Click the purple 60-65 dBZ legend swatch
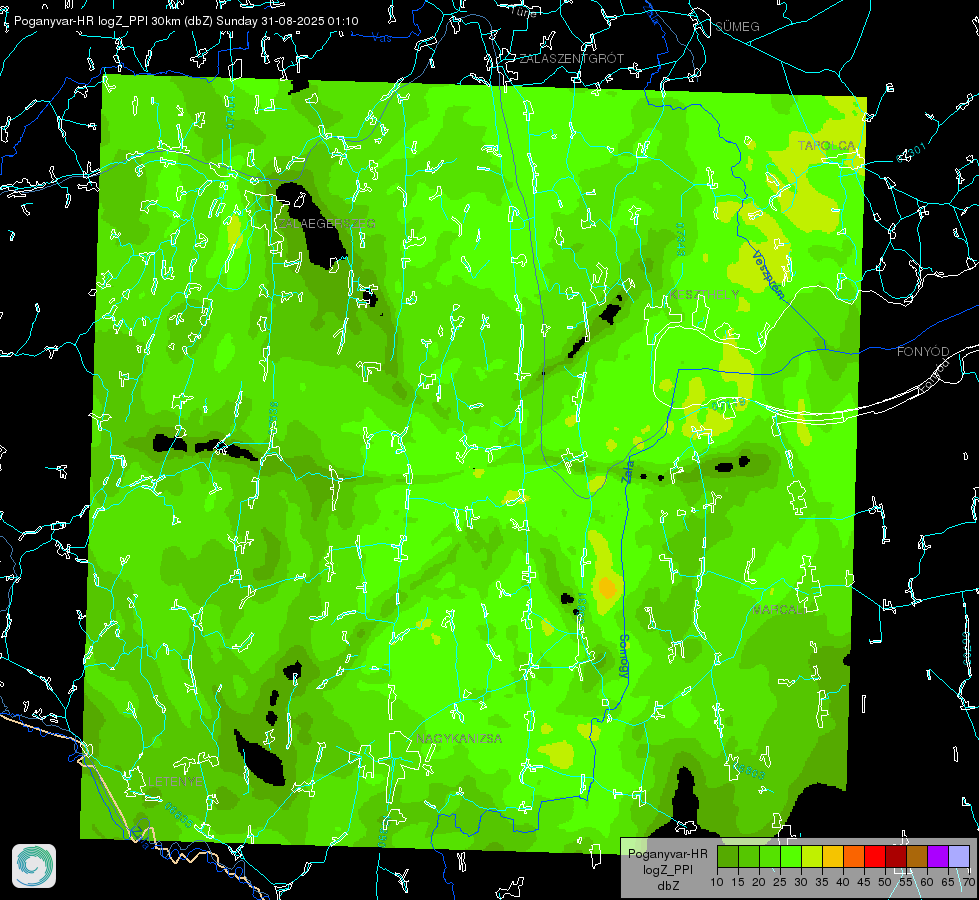 coord(938,856)
